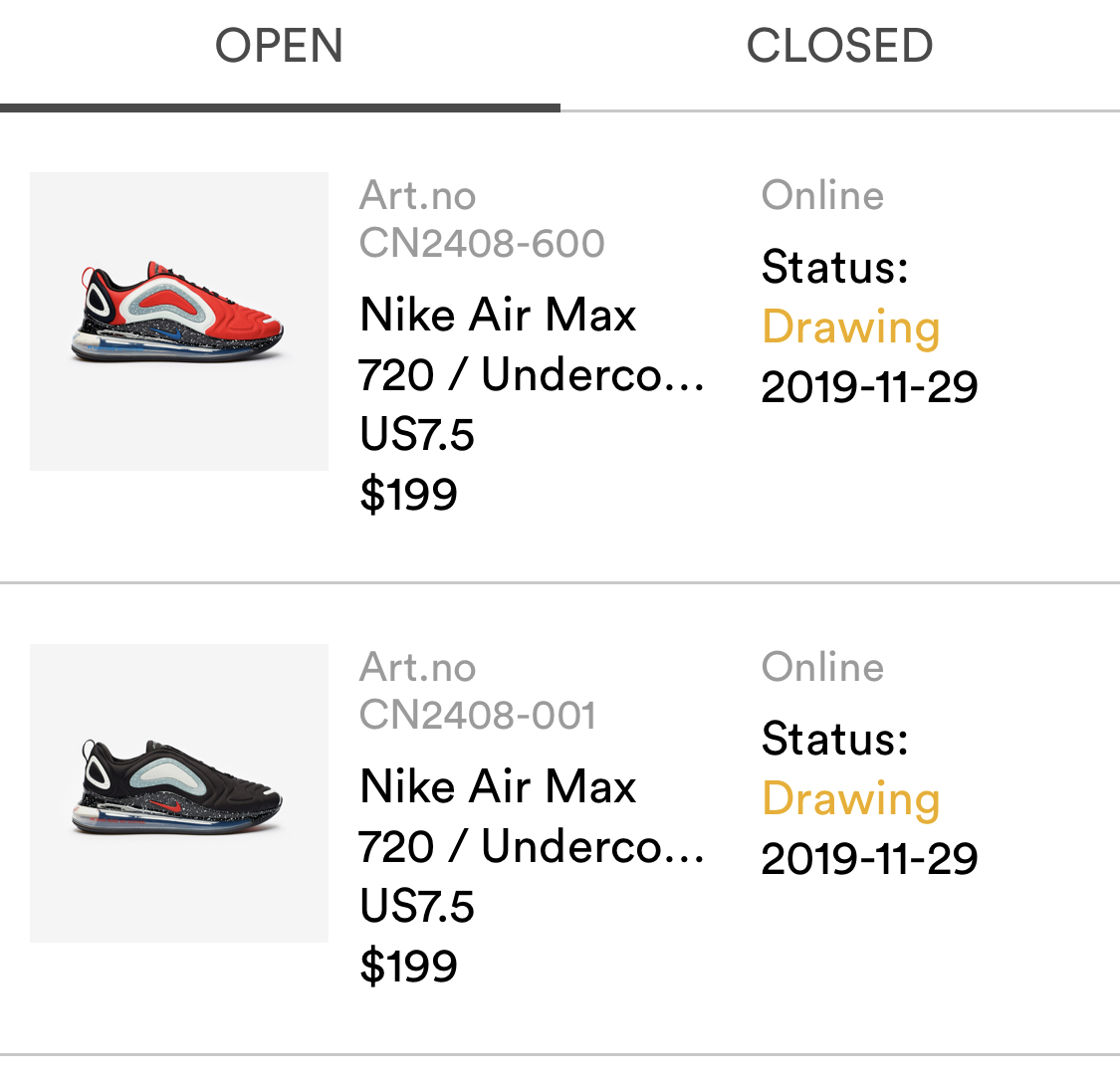Tap the US7.5 size in CN2408-600 entry

click(417, 435)
